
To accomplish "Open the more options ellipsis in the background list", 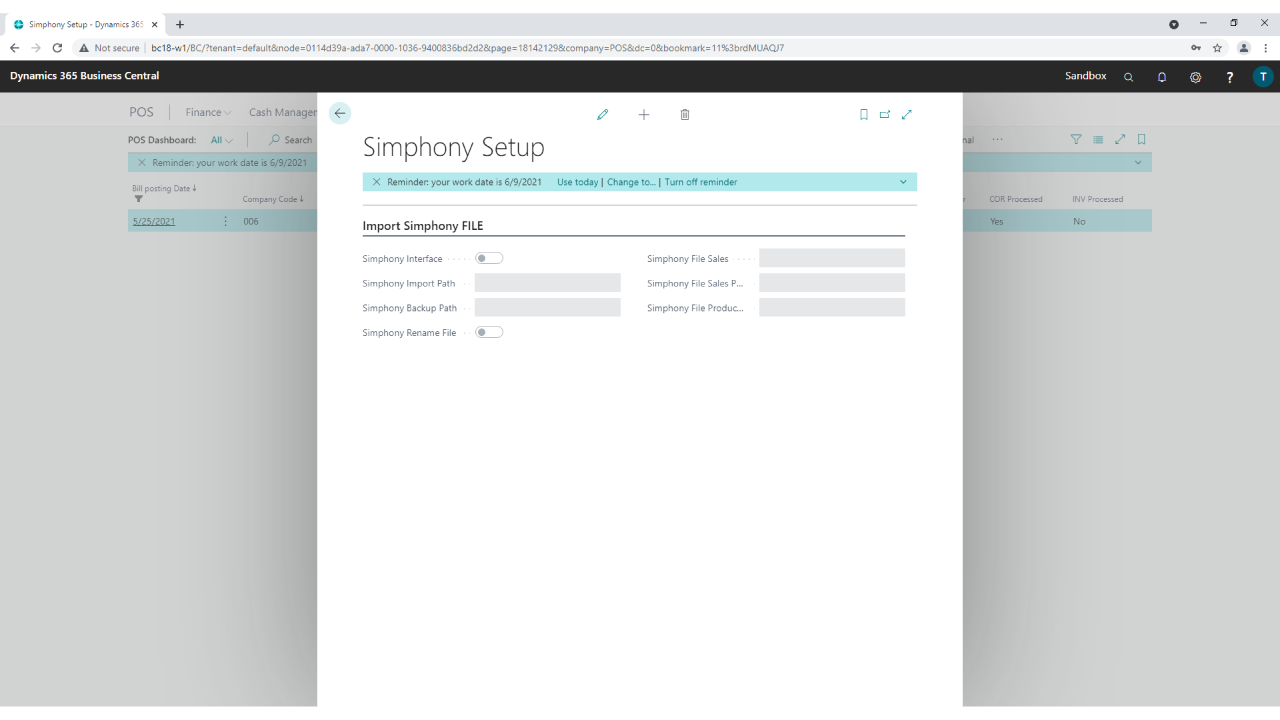I will click(x=997, y=140).
